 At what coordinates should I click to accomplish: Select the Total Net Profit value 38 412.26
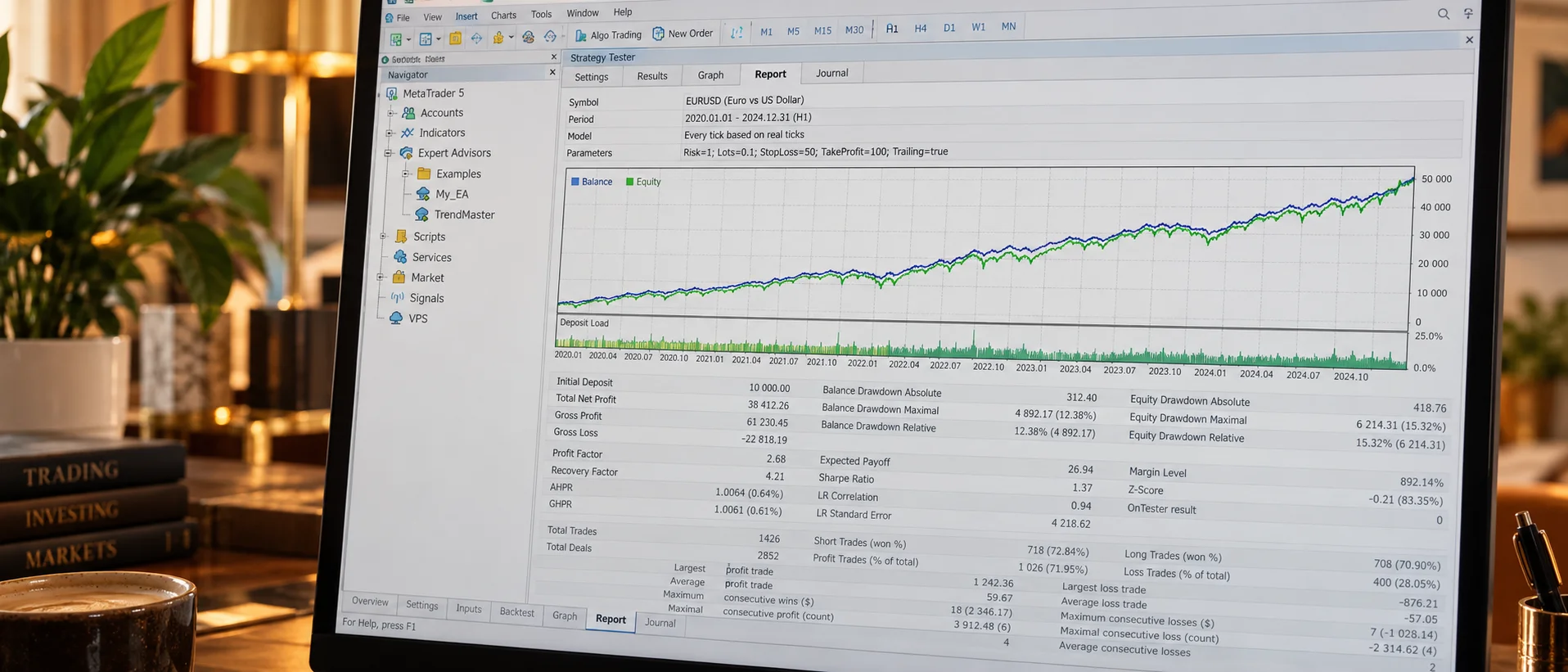point(768,405)
